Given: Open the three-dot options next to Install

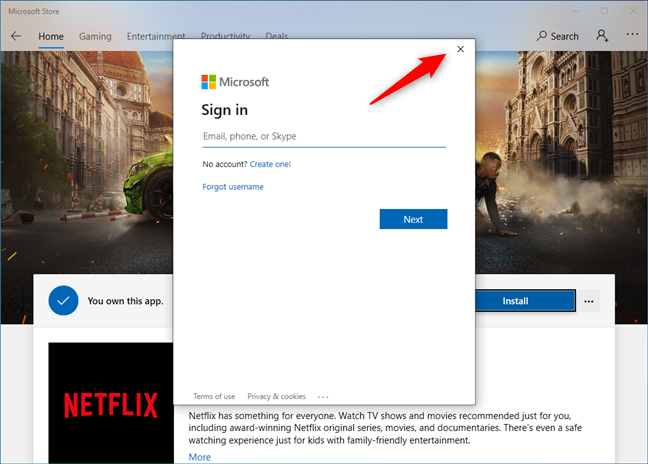Looking at the screenshot, I should click(589, 301).
